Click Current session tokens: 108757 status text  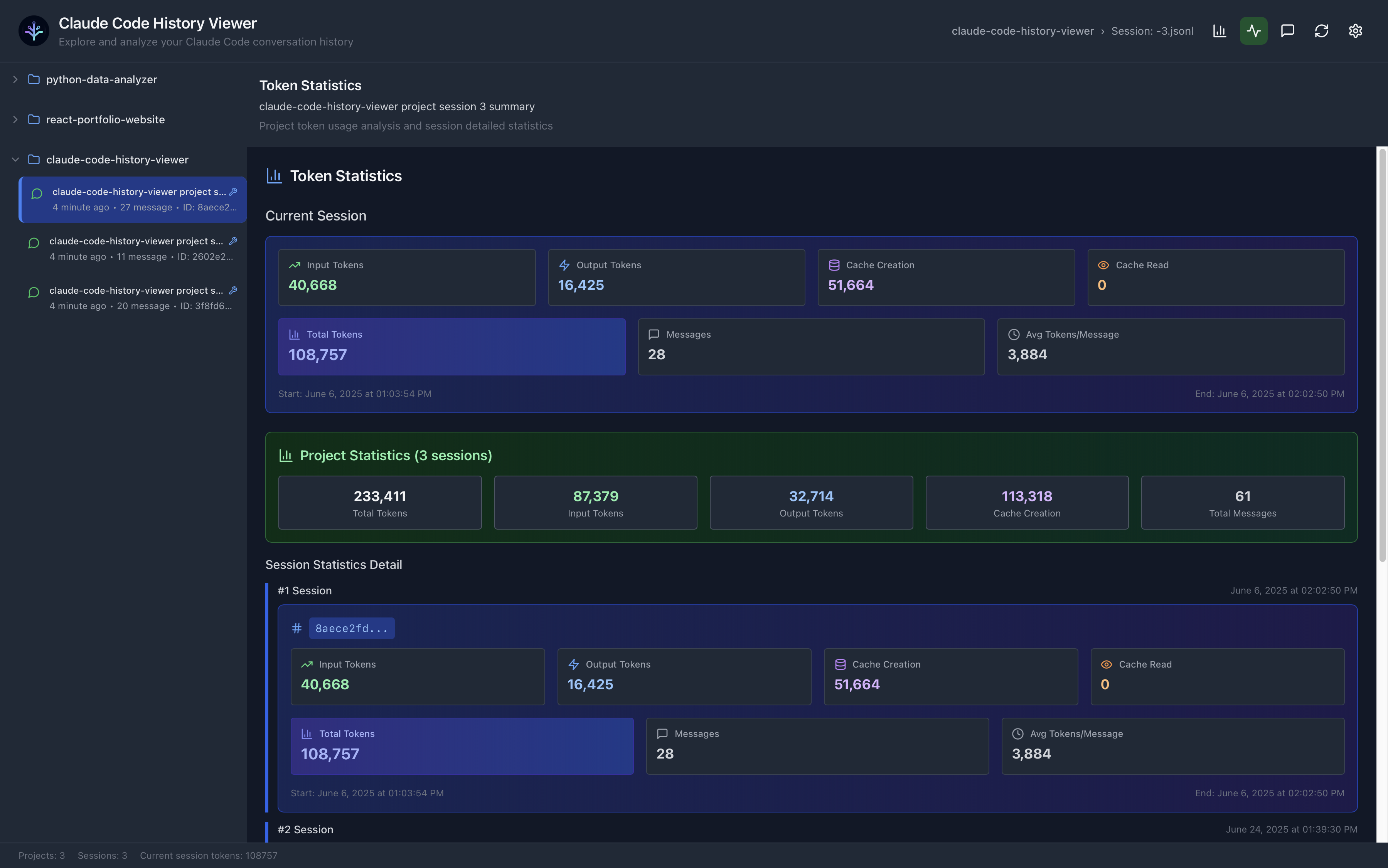click(x=209, y=855)
